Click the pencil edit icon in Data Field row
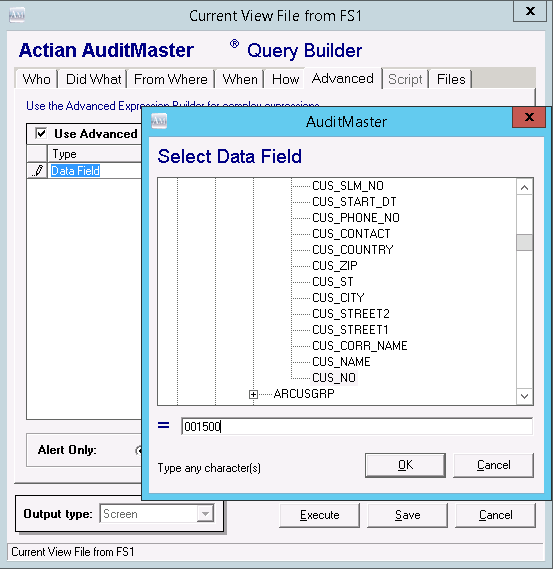This screenshot has height=569, width=553. pos(37,171)
